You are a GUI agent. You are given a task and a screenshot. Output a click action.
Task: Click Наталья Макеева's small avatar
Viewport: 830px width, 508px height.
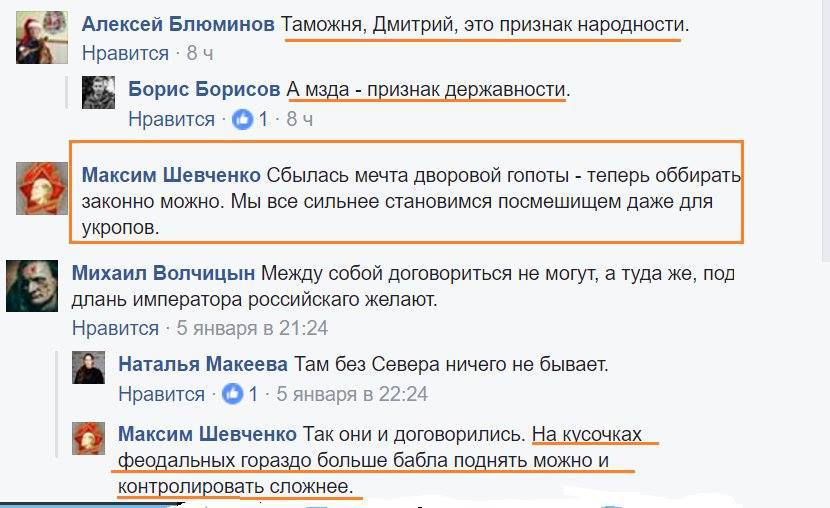pyautogui.click(x=90, y=367)
